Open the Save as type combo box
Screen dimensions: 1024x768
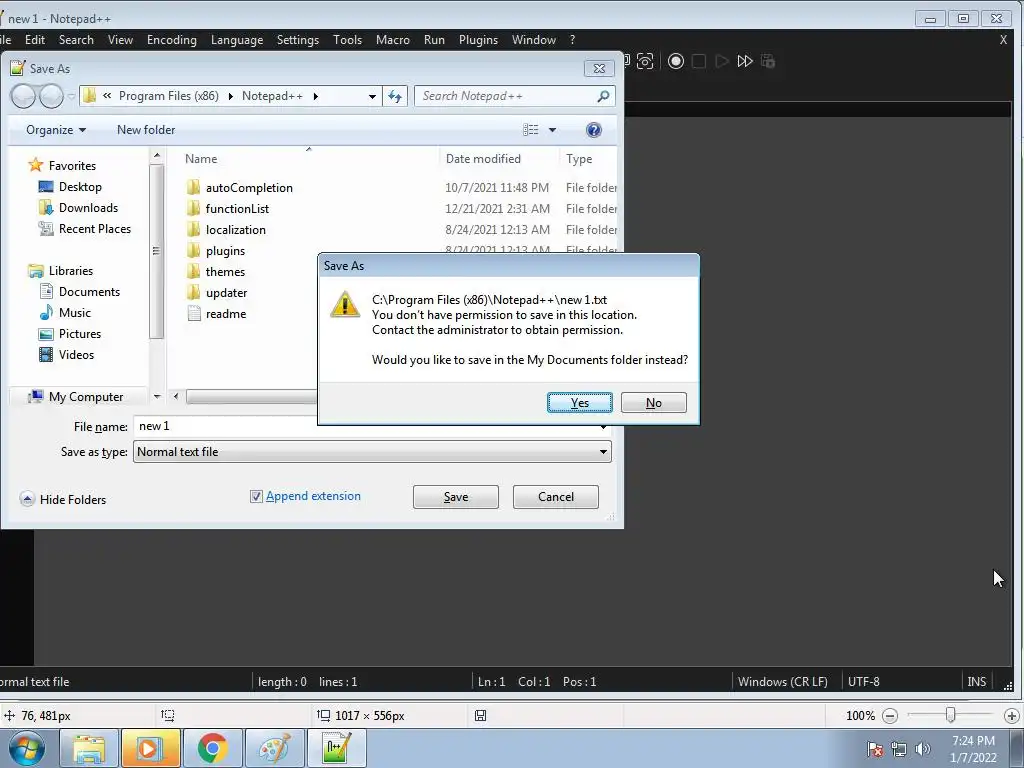tap(372, 452)
